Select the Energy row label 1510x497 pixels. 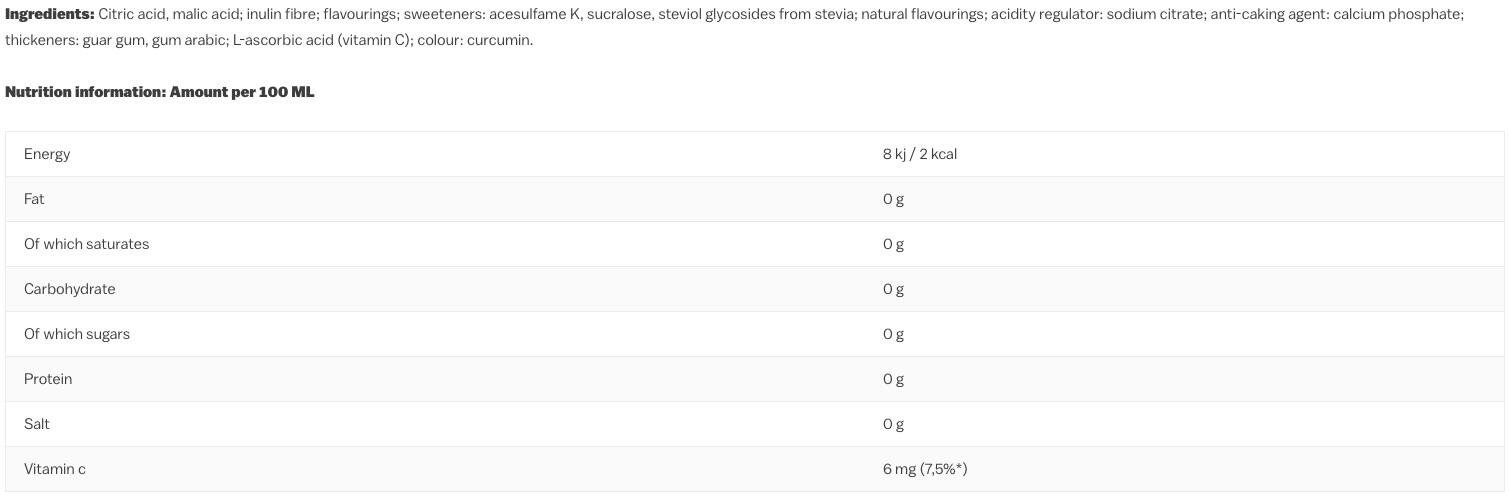47,154
